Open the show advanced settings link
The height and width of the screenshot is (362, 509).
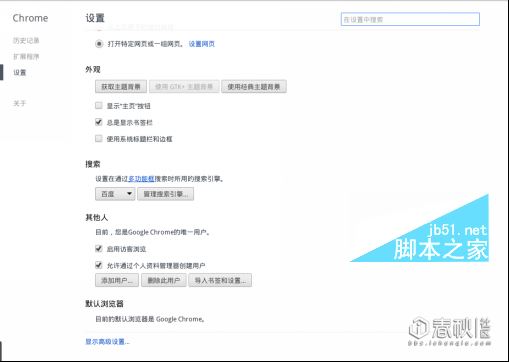[x=107, y=342]
